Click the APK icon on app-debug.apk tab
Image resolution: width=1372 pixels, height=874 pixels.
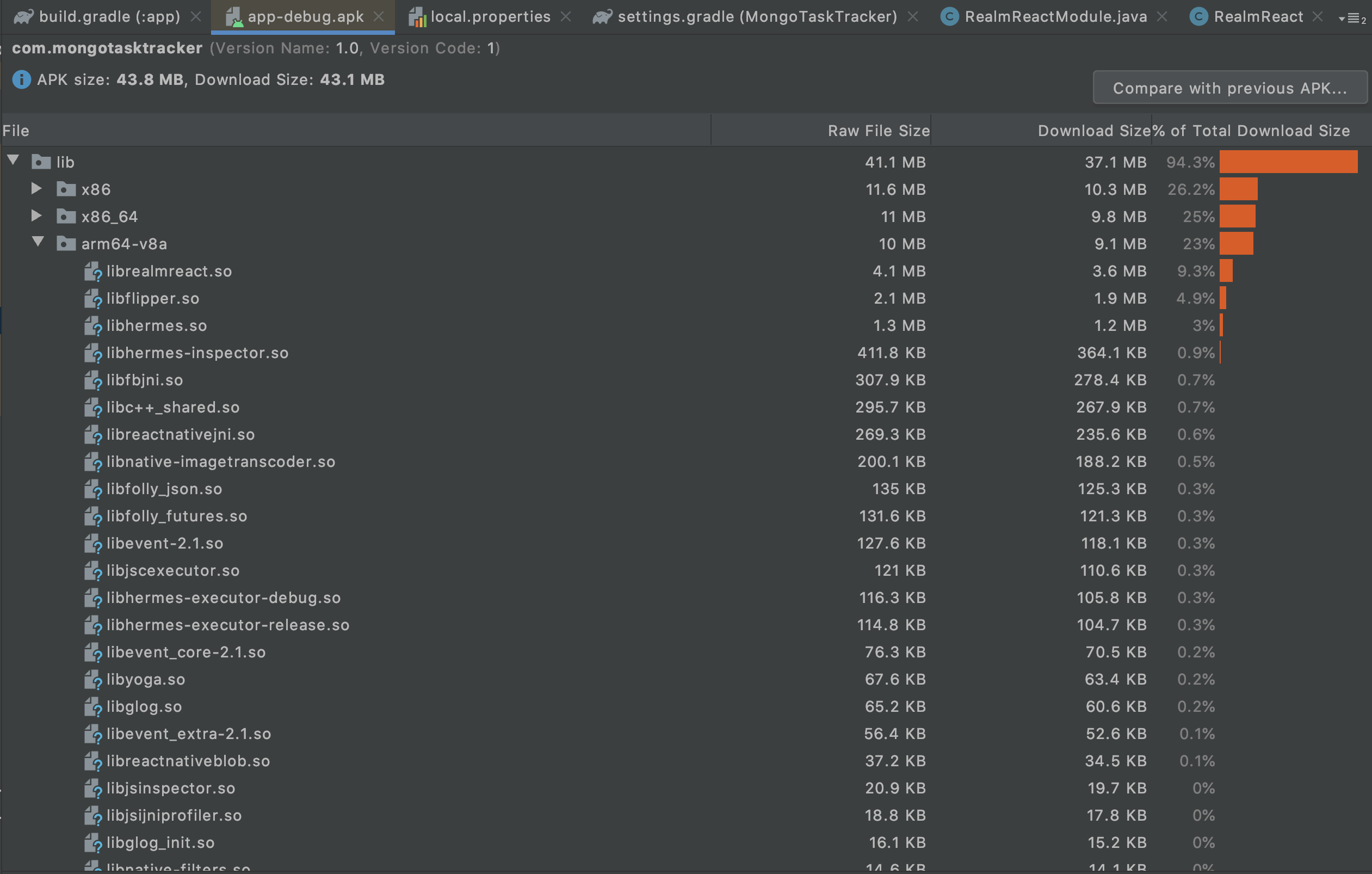click(236, 16)
